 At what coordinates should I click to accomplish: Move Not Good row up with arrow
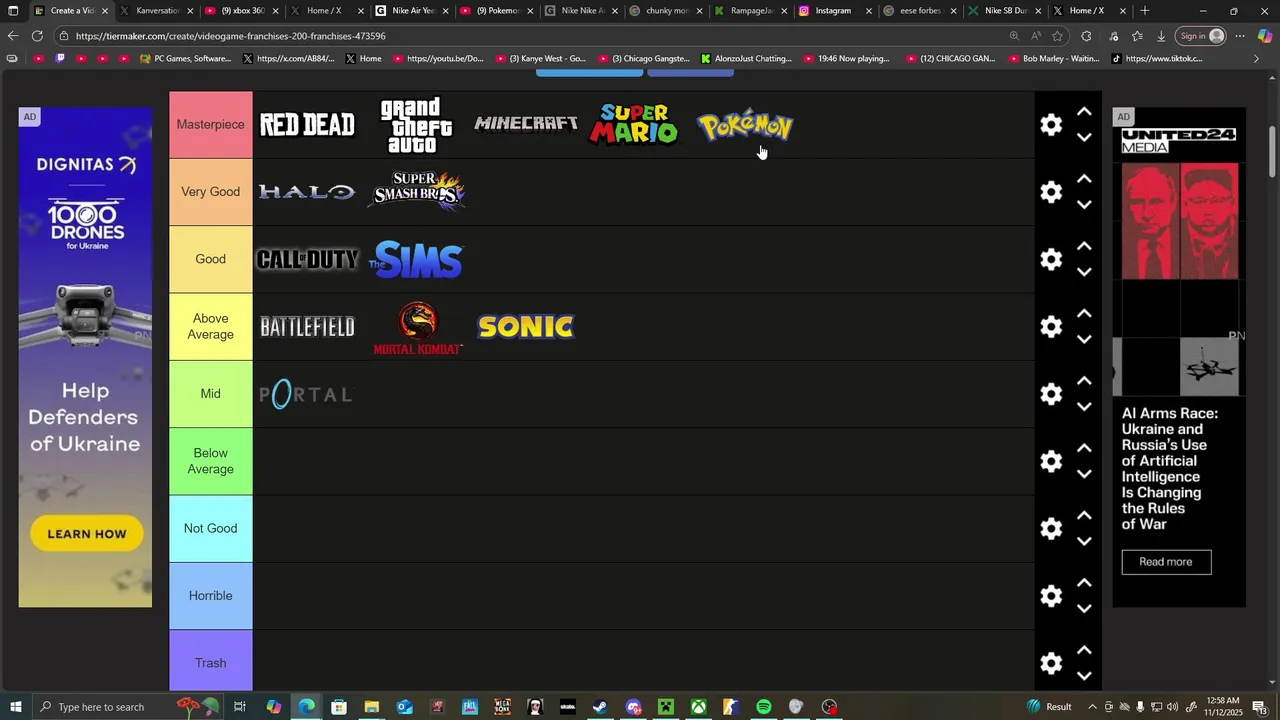pos(1084,515)
